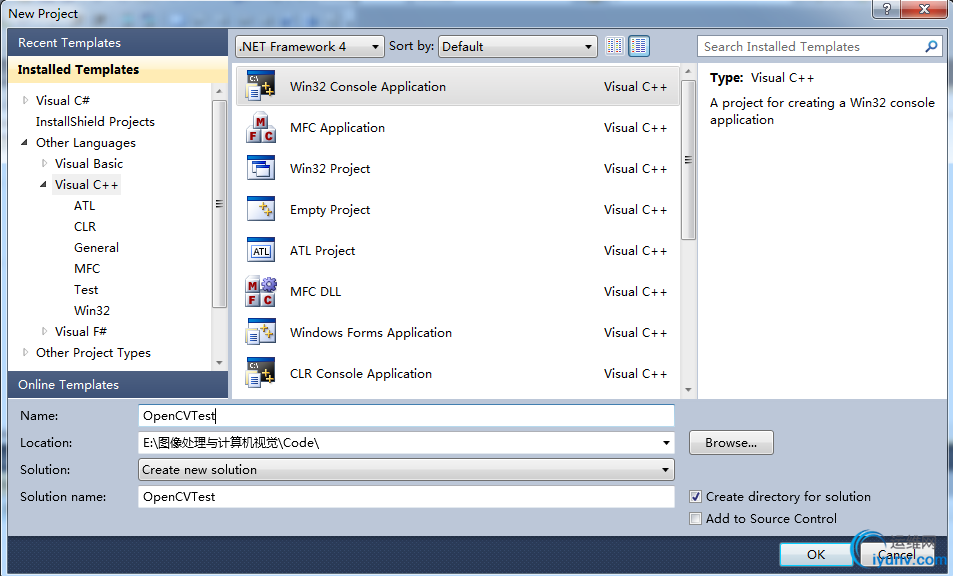This screenshot has width=953, height=576.
Task: Select the "Win32 Project" template name
Action: pos(330,168)
